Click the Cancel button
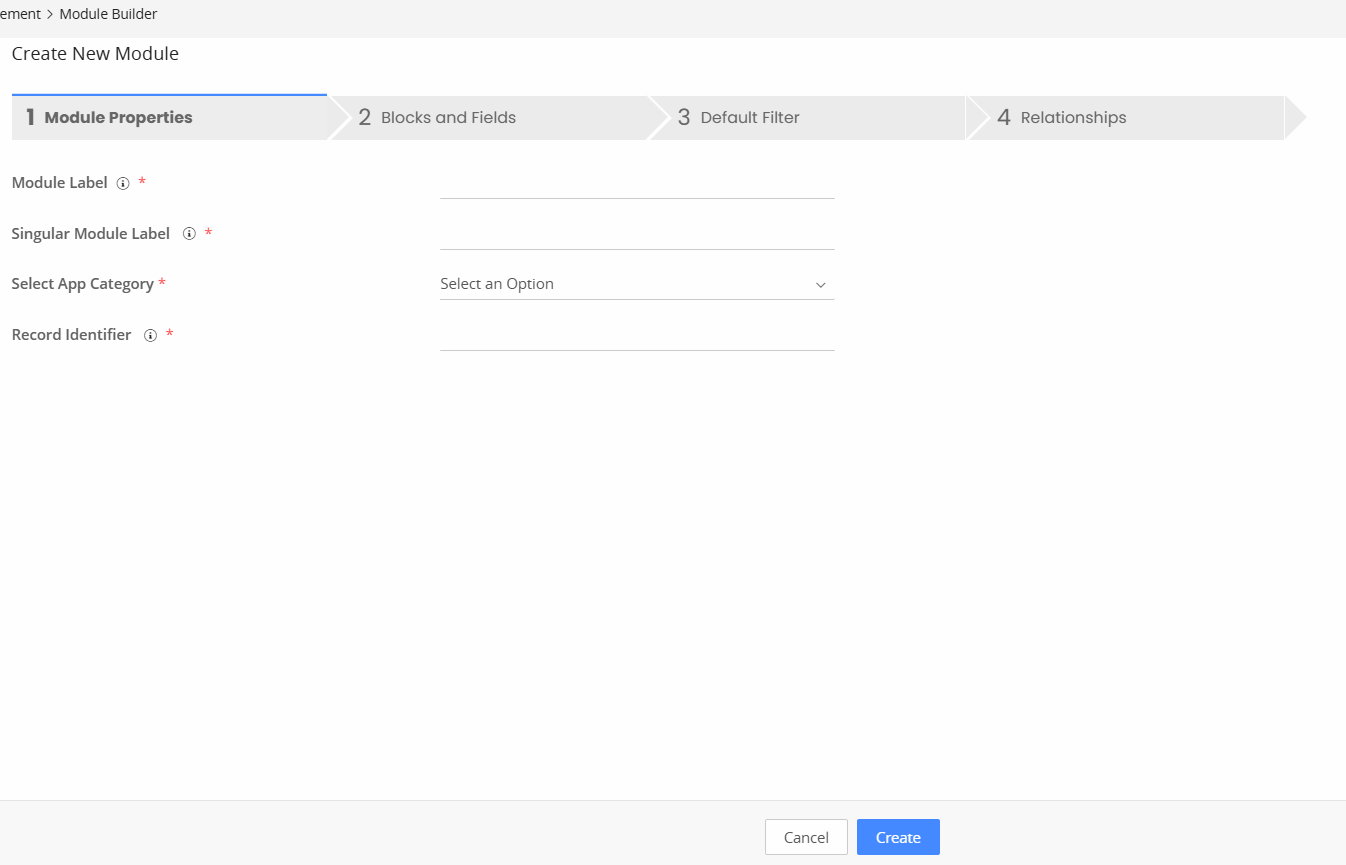This screenshot has height=865, width=1346. 805,837
